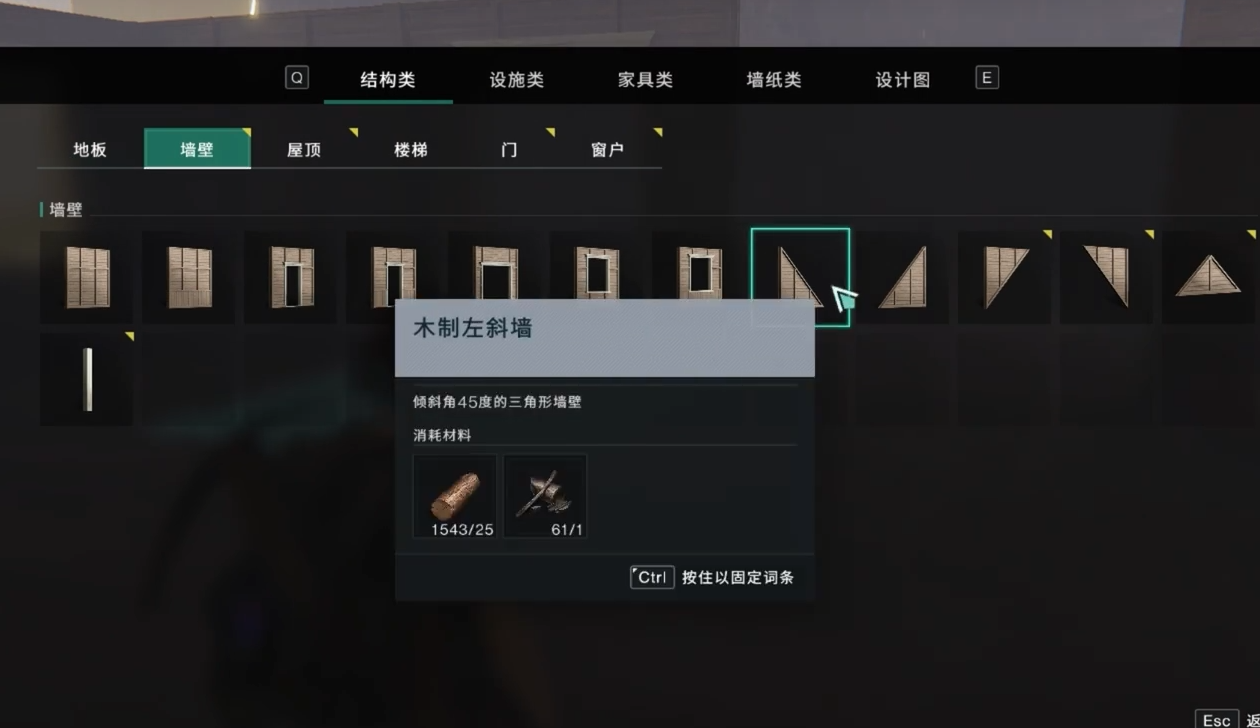Select the last wall with window opening
Screen dimensions: 1260x728
(699, 277)
